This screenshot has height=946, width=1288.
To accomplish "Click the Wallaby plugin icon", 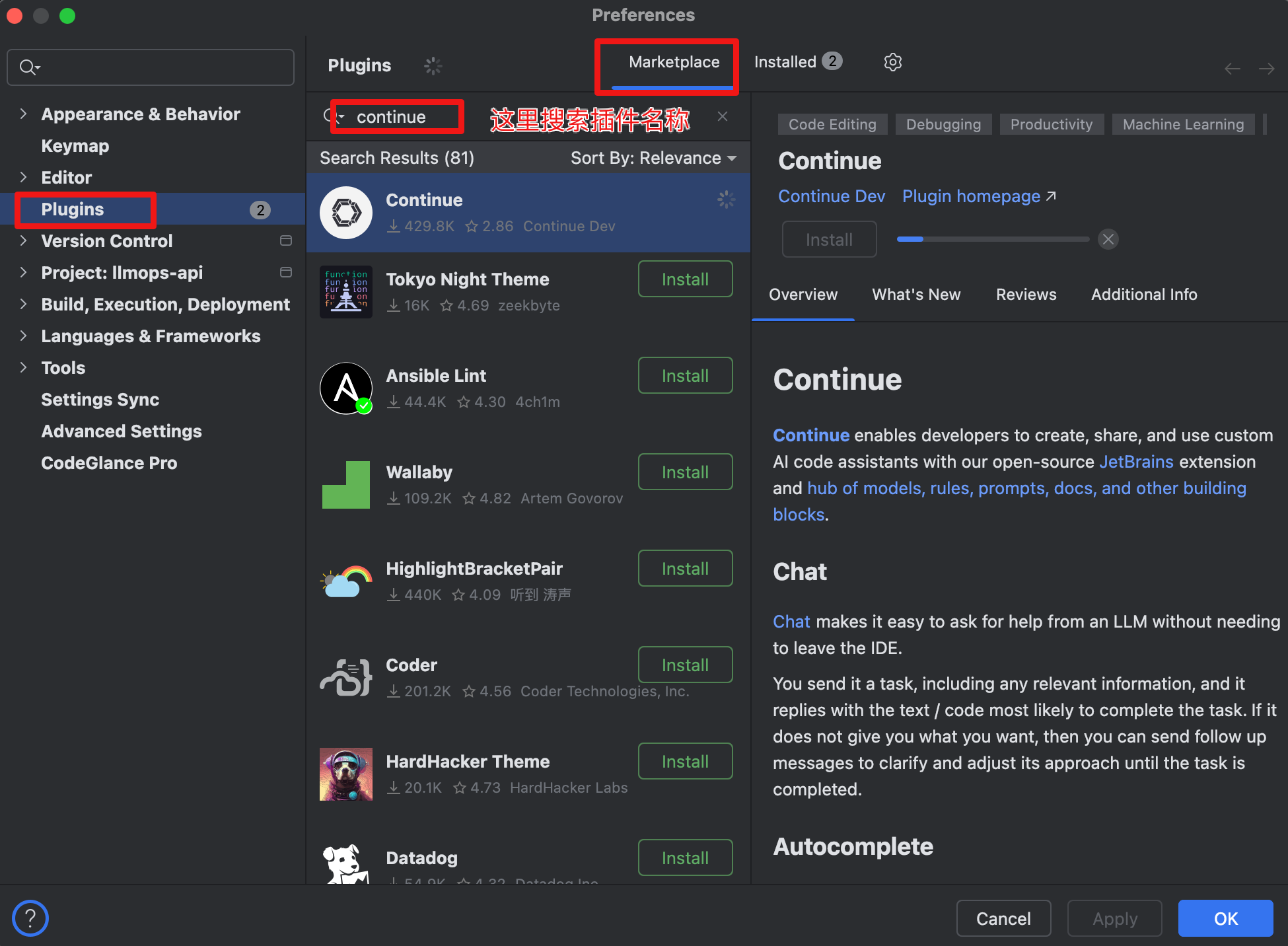I will pyautogui.click(x=346, y=484).
